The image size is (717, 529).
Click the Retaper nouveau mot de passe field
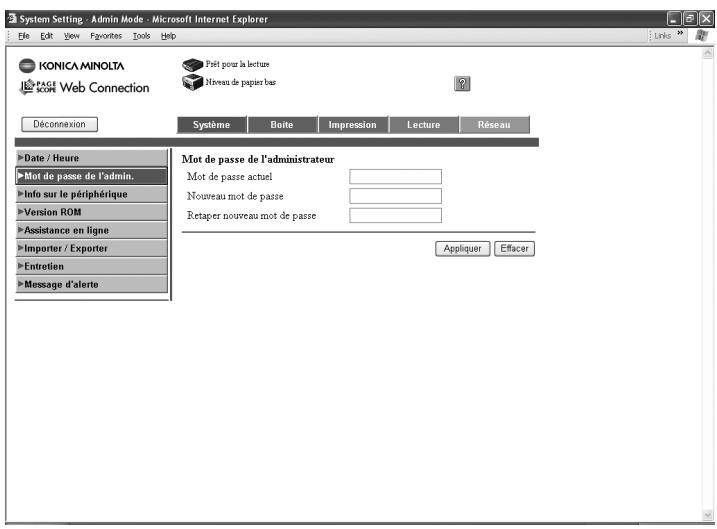(x=396, y=215)
